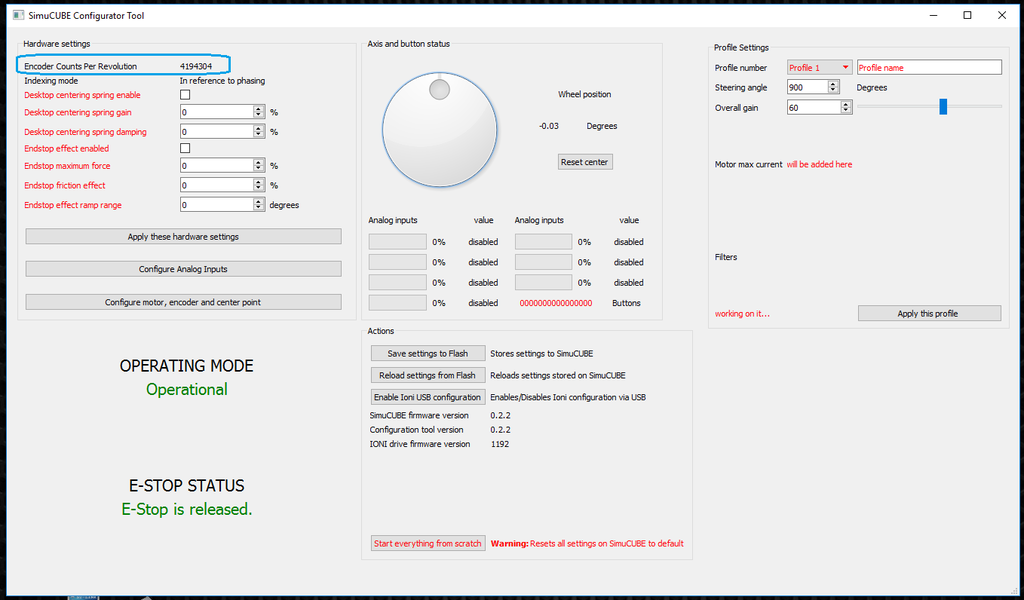Click Start everything from scratch button
The image size is (1024, 600).
tap(428, 543)
